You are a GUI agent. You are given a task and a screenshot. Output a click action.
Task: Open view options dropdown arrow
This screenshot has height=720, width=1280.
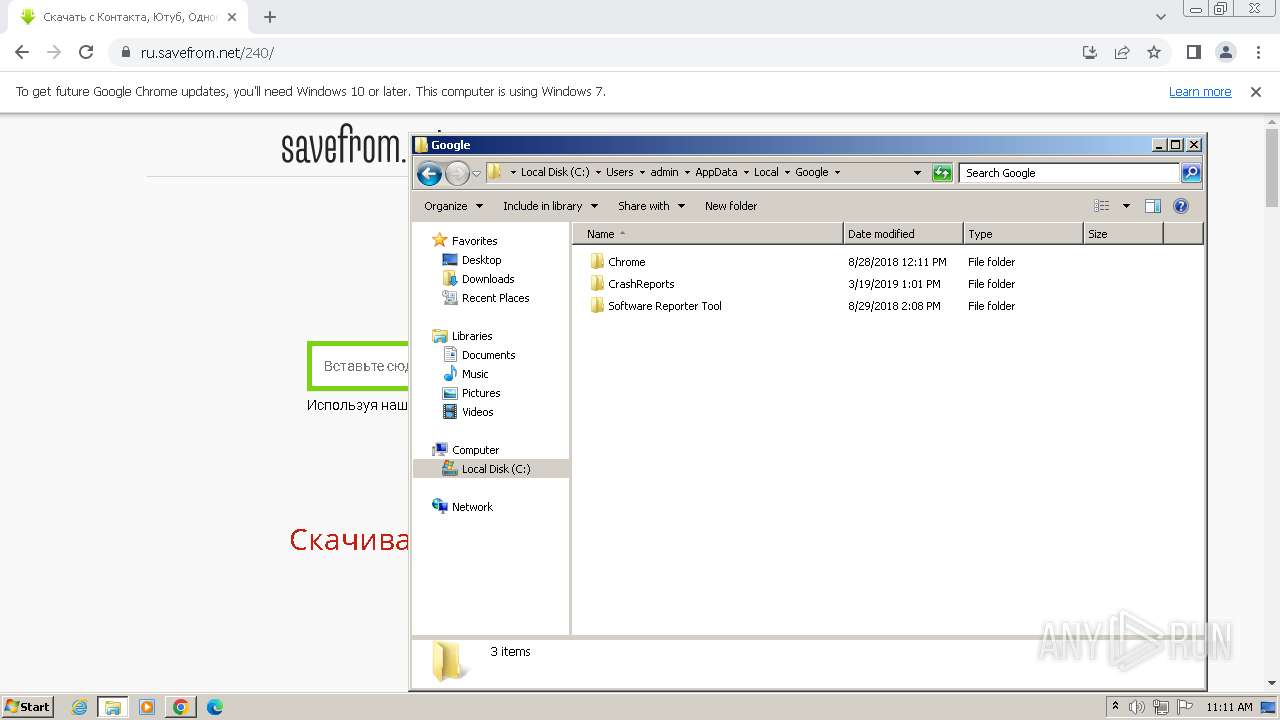pos(1126,206)
